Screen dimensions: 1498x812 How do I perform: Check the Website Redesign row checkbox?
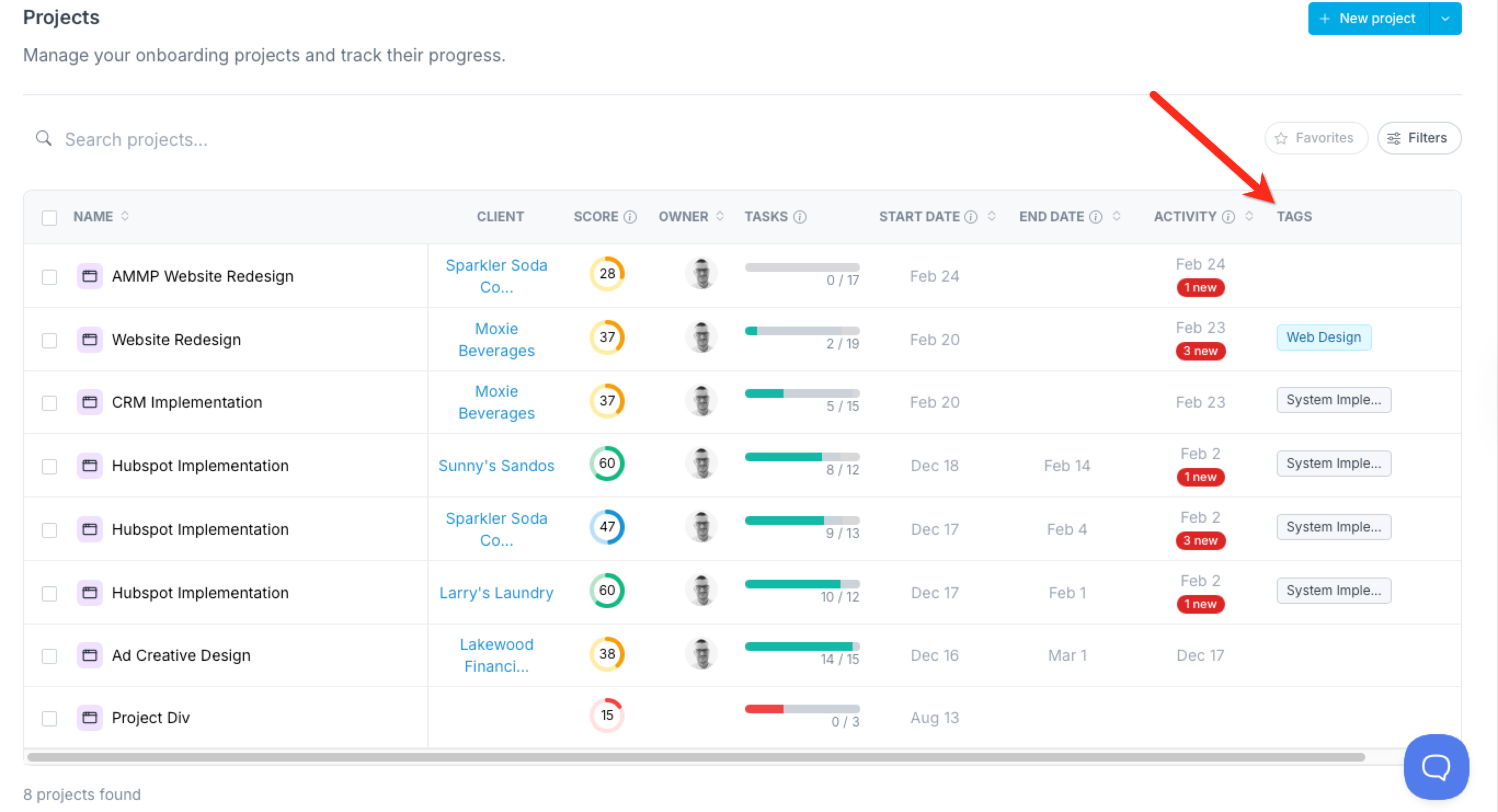pyautogui.click(x=49, y=340)
